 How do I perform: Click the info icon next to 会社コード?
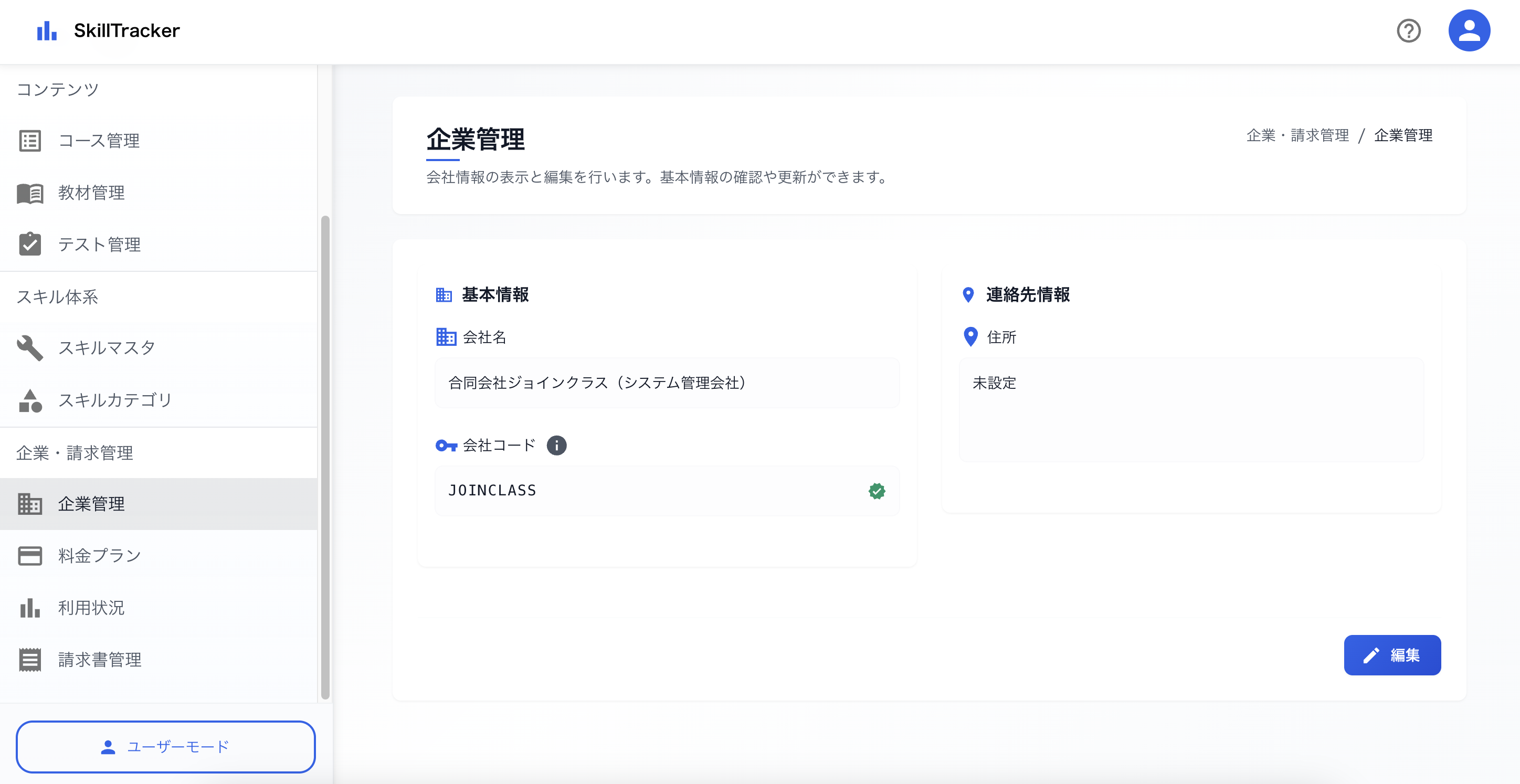(x=555, y=446)
